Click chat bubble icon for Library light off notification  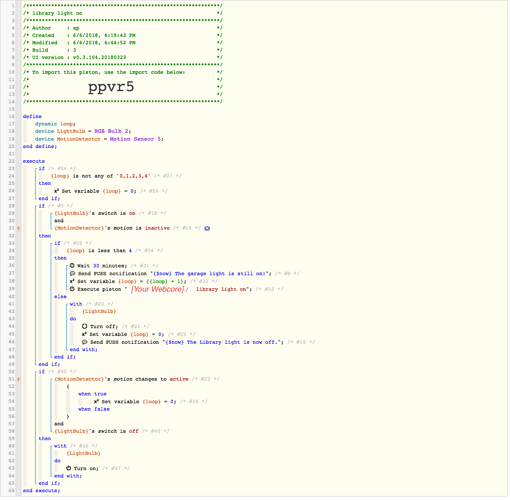[x=85, y=343]
